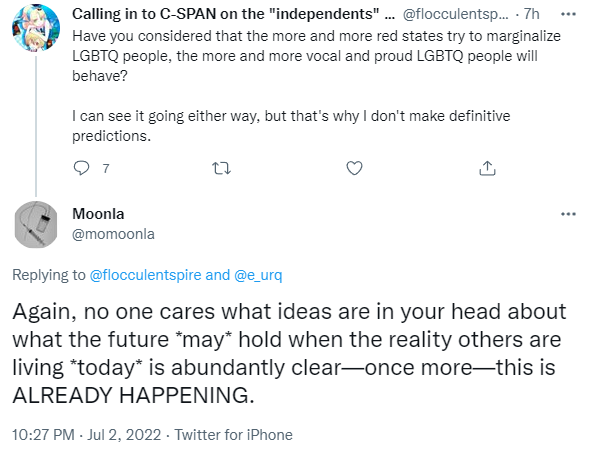View the anime profile avatar of first poster

[x=36, y=27]
